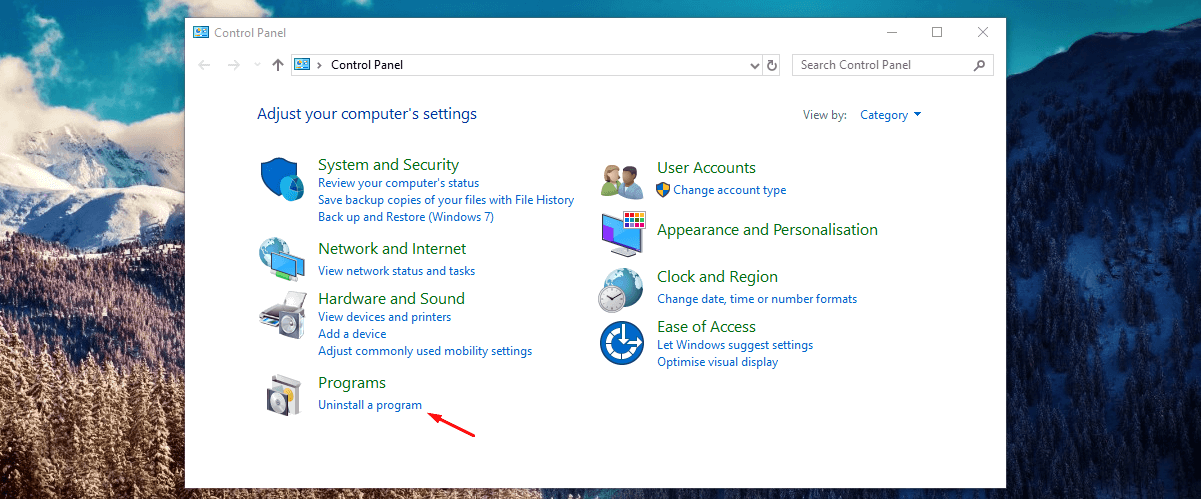
Task: Select the Hardware and Sound printer icon
Action: point(282,317)
